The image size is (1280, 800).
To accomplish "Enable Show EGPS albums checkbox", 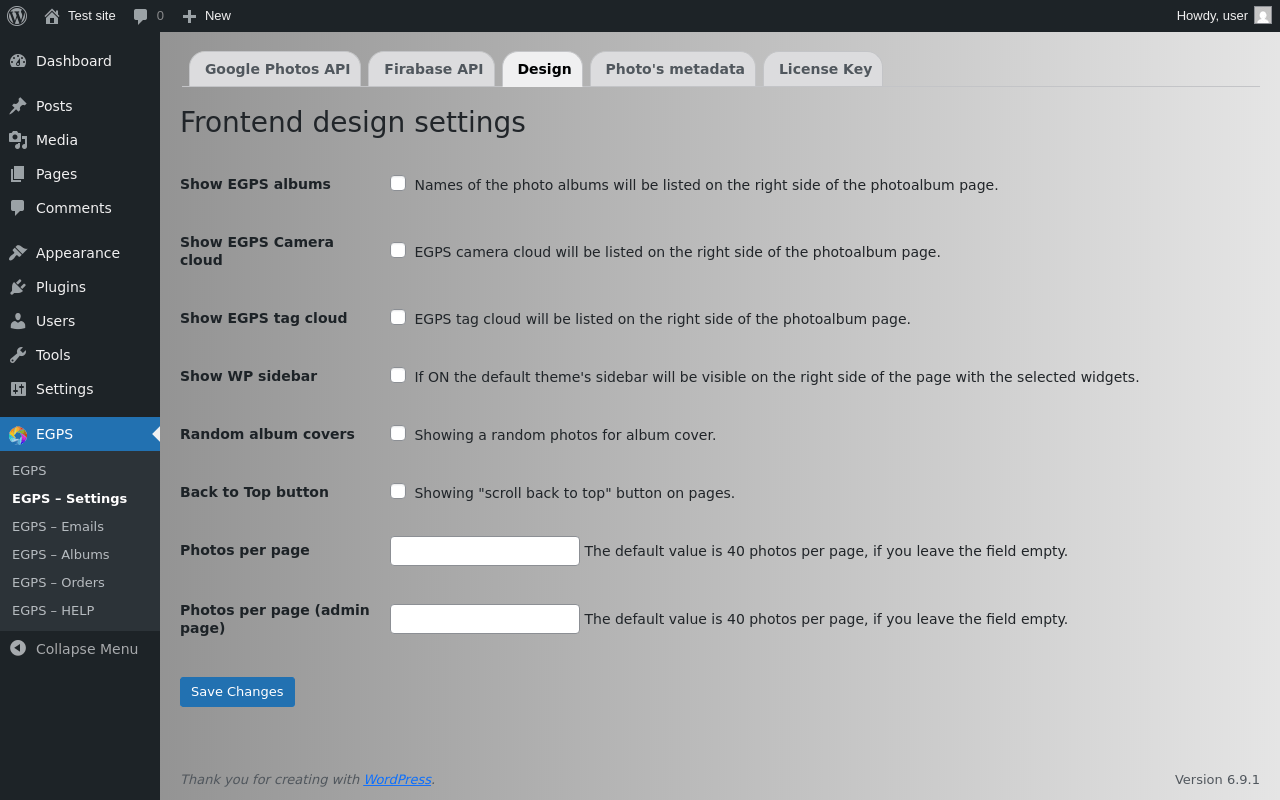I will pos(398,183).
